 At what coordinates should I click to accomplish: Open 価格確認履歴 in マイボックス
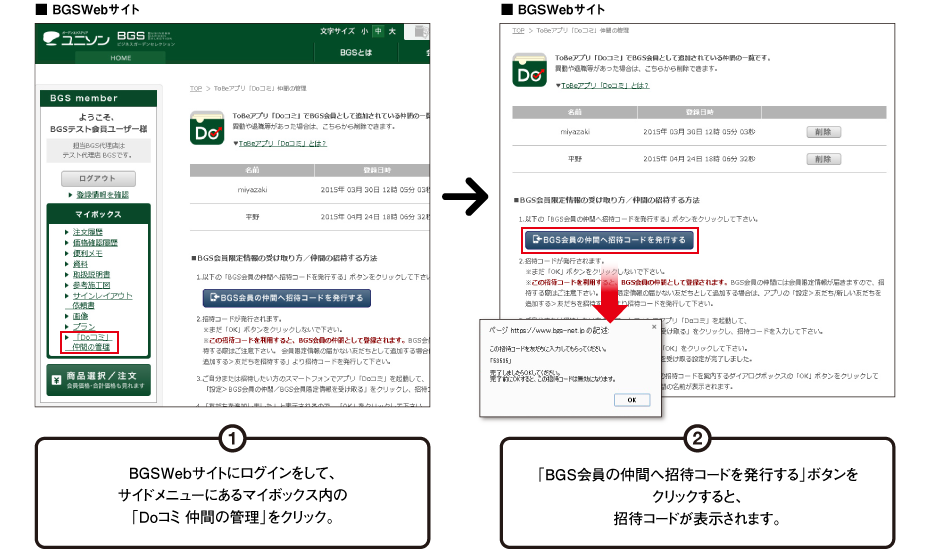[95, 243]
